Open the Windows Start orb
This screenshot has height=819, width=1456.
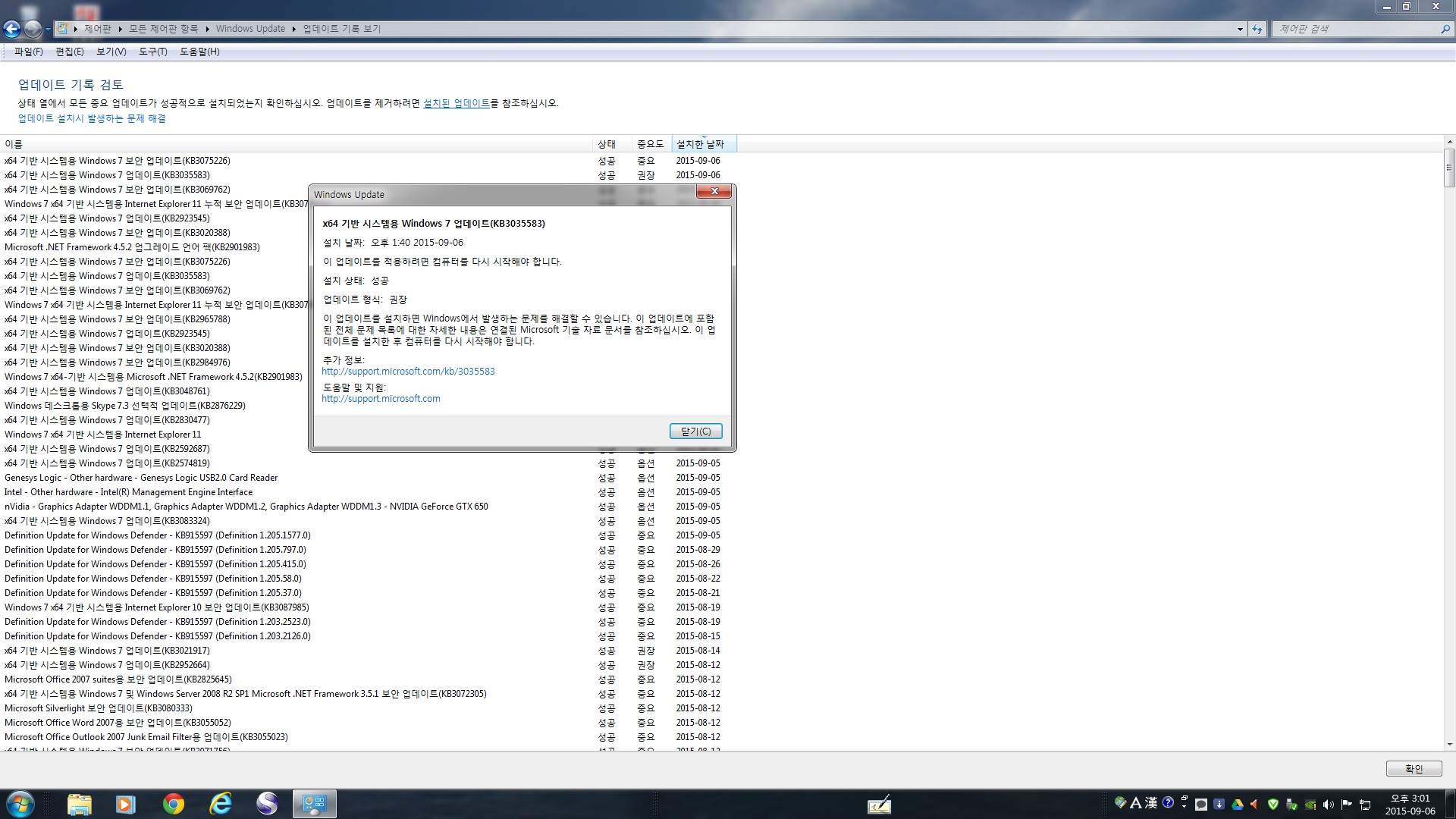[x=20, y=804]
